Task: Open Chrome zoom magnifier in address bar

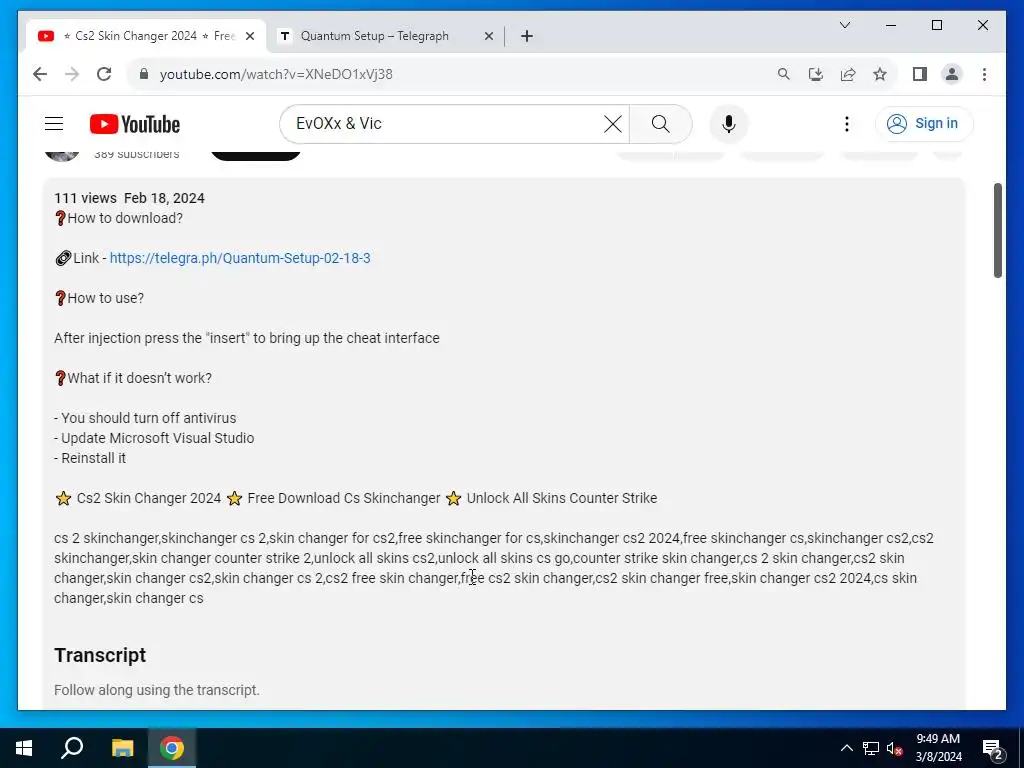Action: click(x=784, y=74)
